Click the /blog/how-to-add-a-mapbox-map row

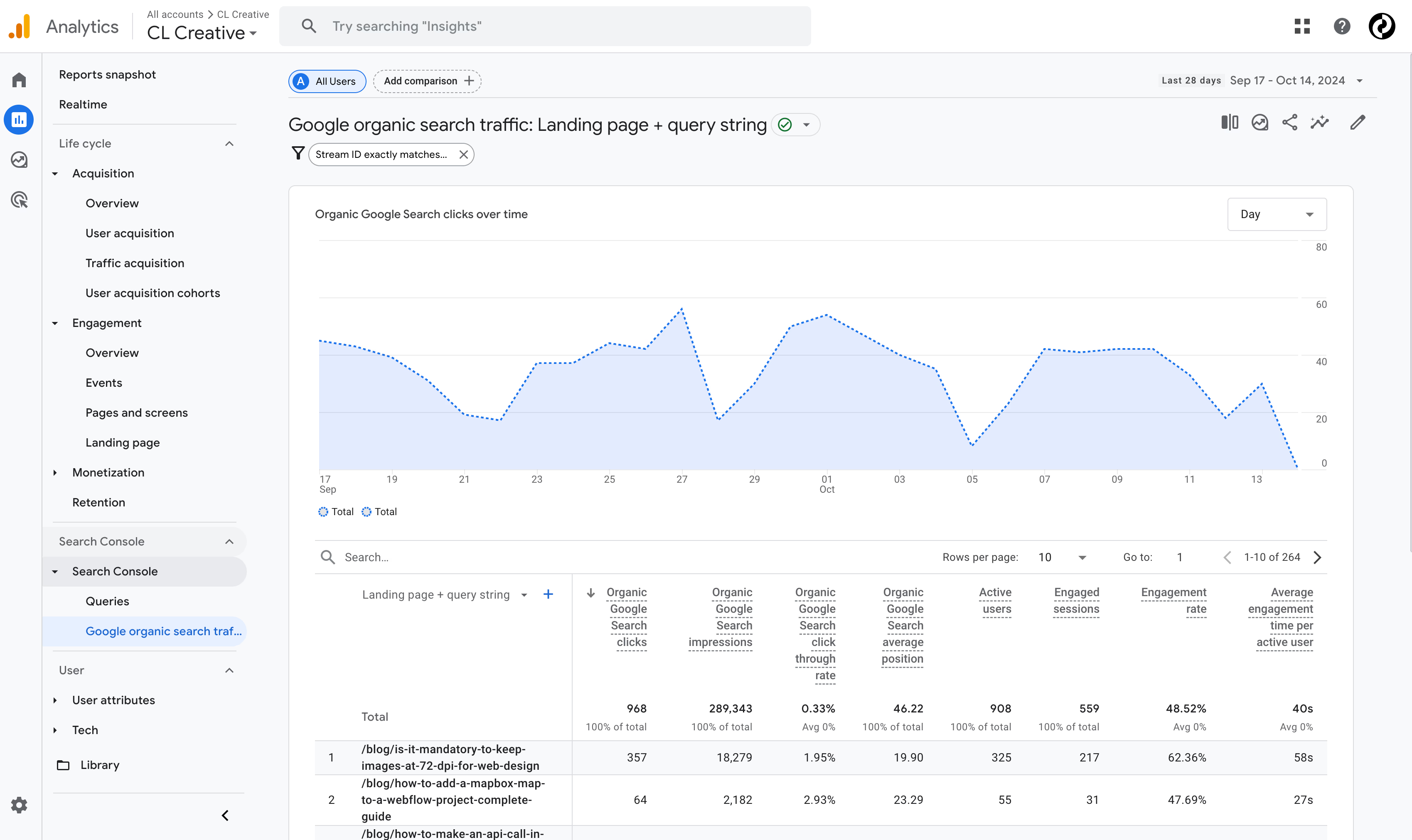820,801
